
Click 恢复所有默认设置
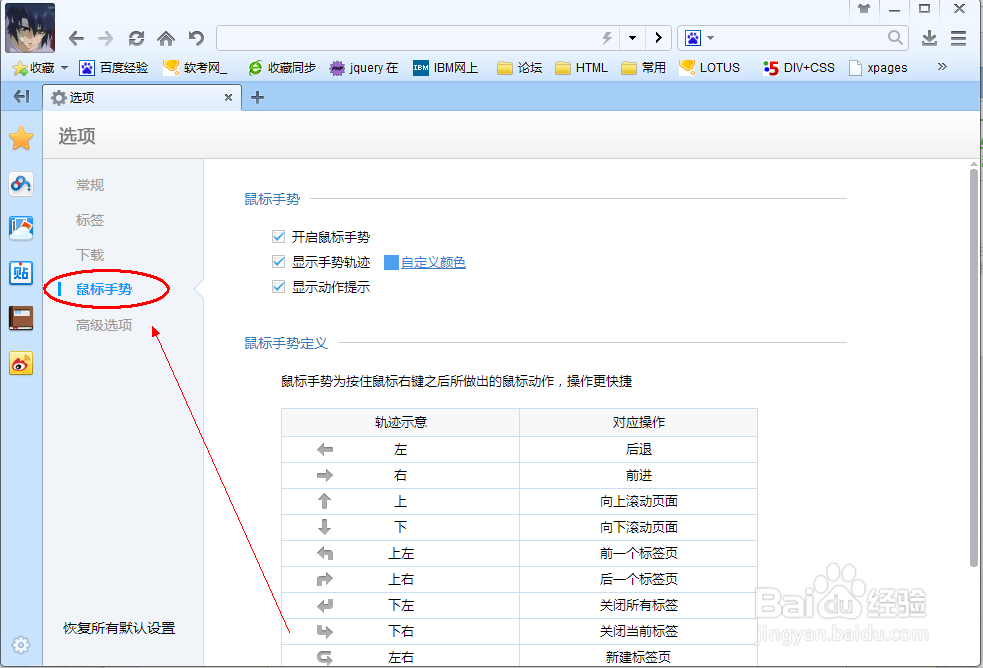[119, 629]
